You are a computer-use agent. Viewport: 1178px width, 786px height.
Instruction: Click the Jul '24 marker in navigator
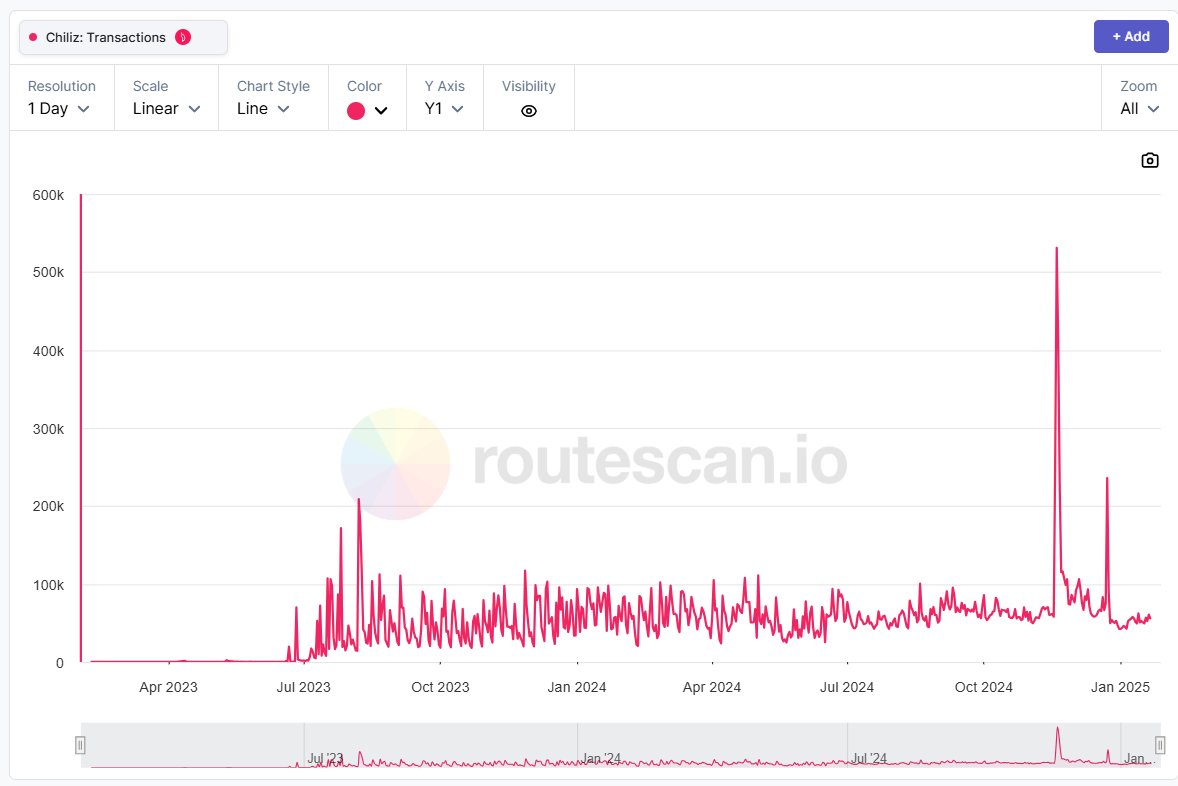868,758
